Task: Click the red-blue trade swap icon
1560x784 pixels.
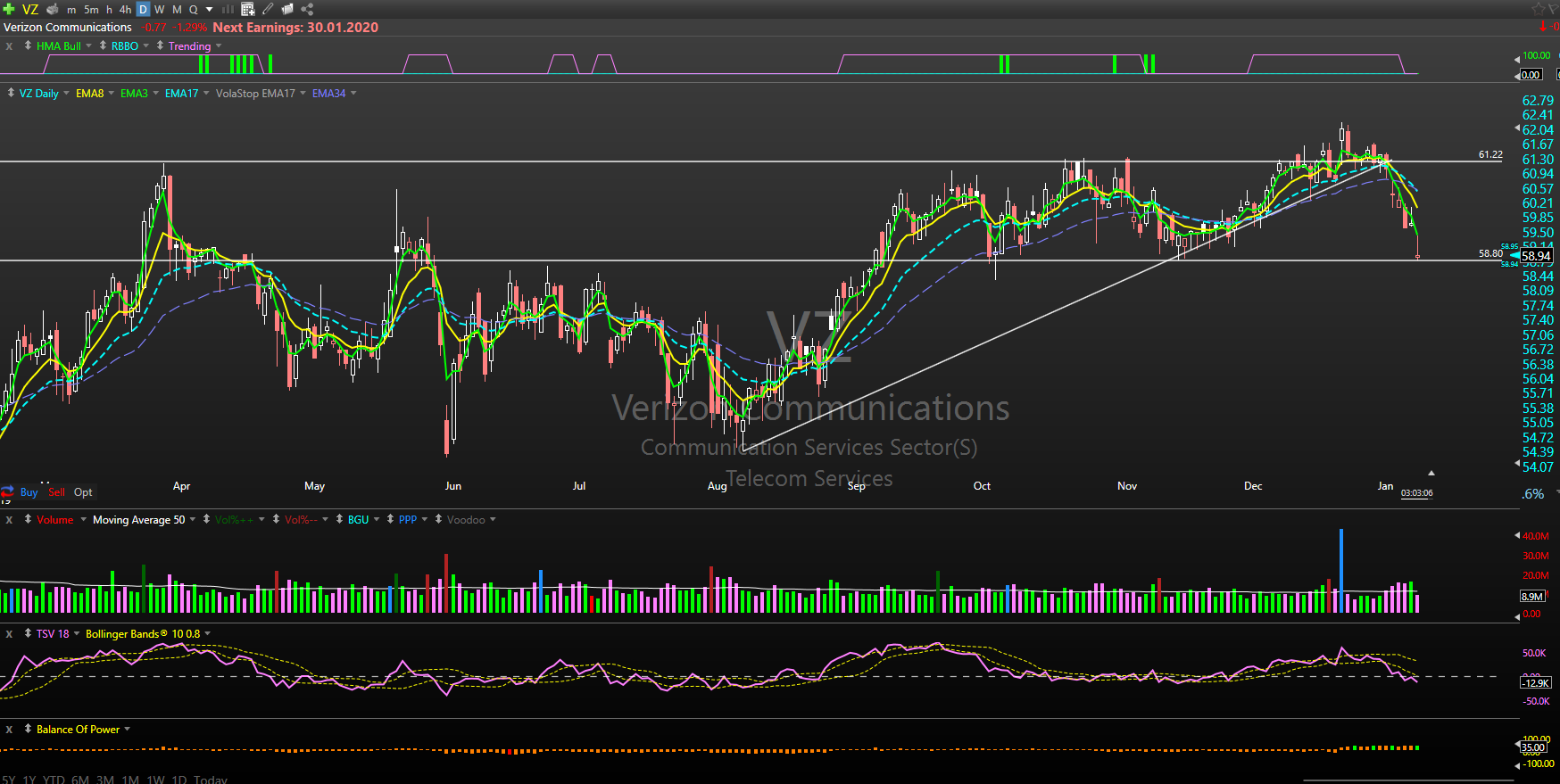Action: click(8, 492)
